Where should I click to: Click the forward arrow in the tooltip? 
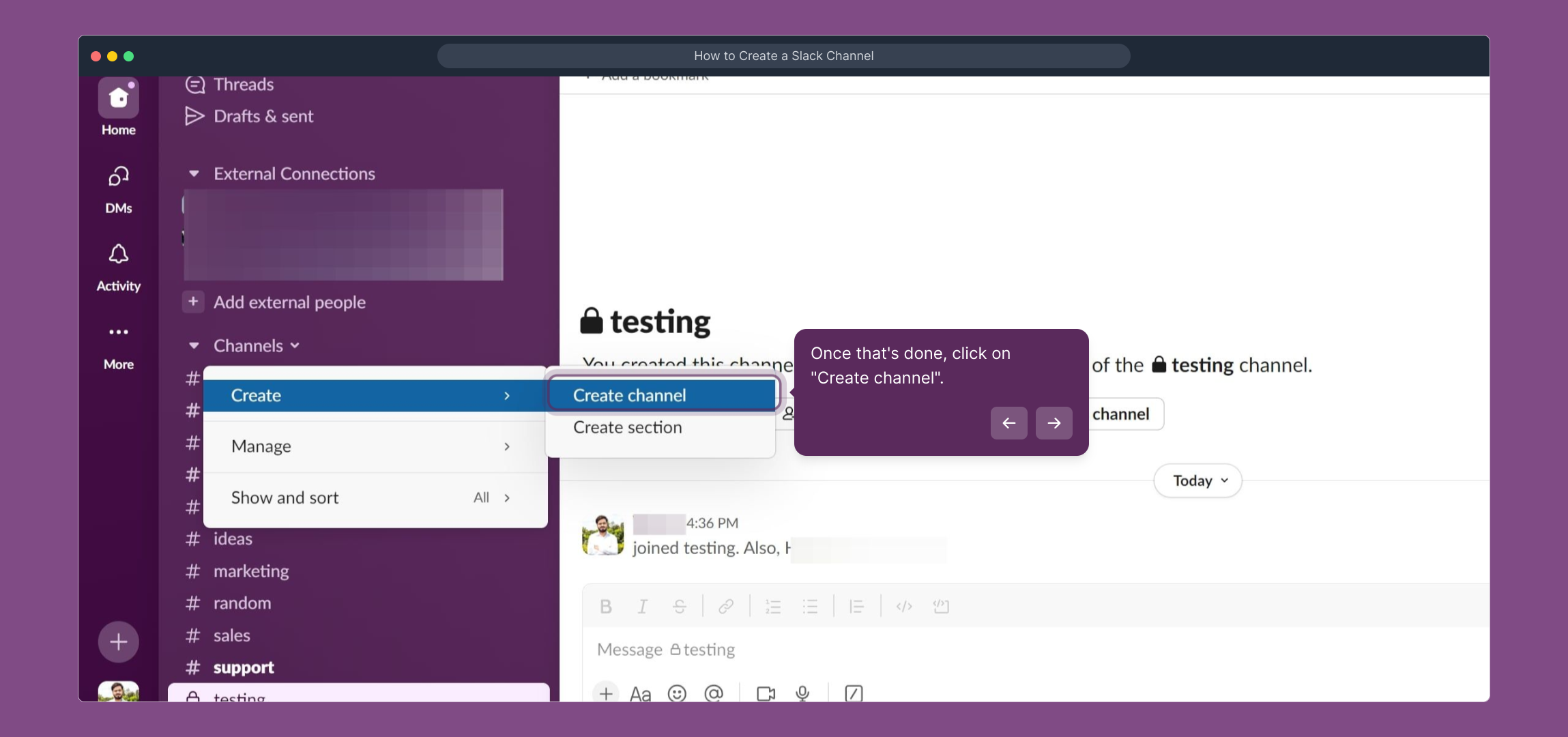[1053, 423]
